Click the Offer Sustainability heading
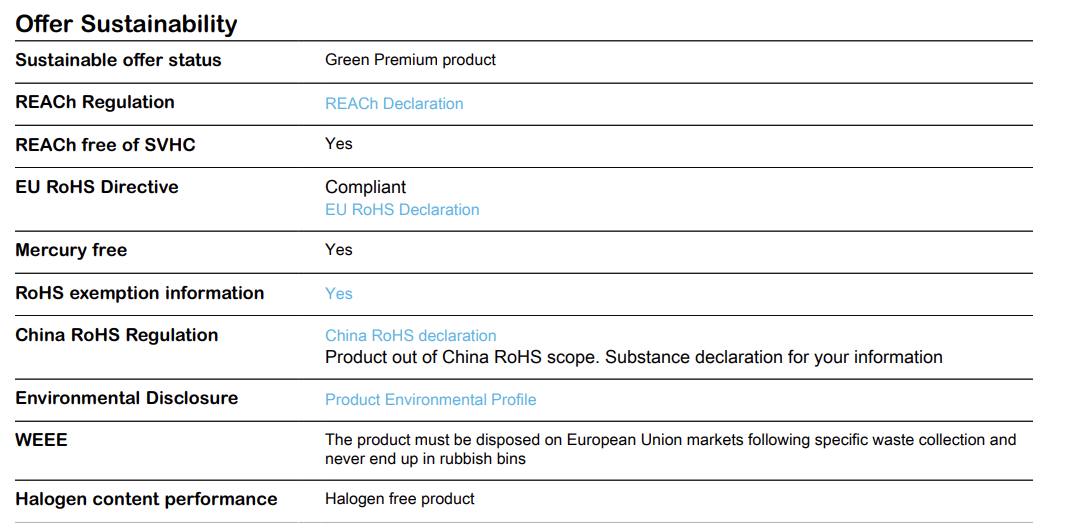The height and width of the screenshot is (530, 1072). pos(126,24)
